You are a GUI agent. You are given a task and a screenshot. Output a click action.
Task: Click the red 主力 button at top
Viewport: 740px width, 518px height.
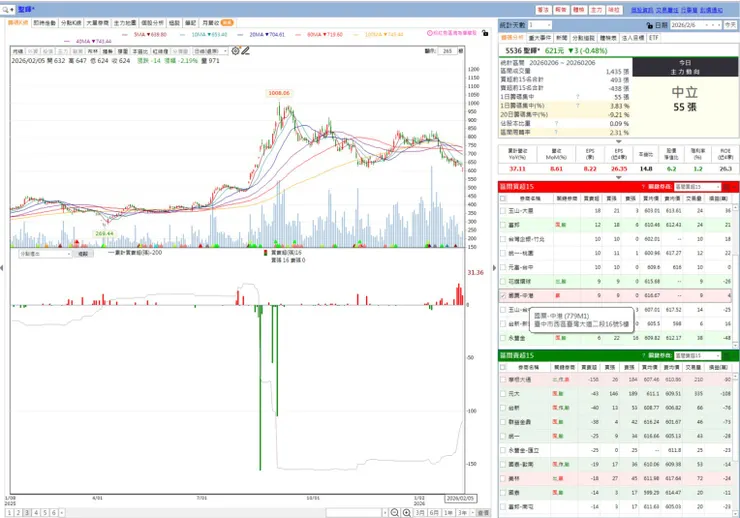(x=597, y=10)
